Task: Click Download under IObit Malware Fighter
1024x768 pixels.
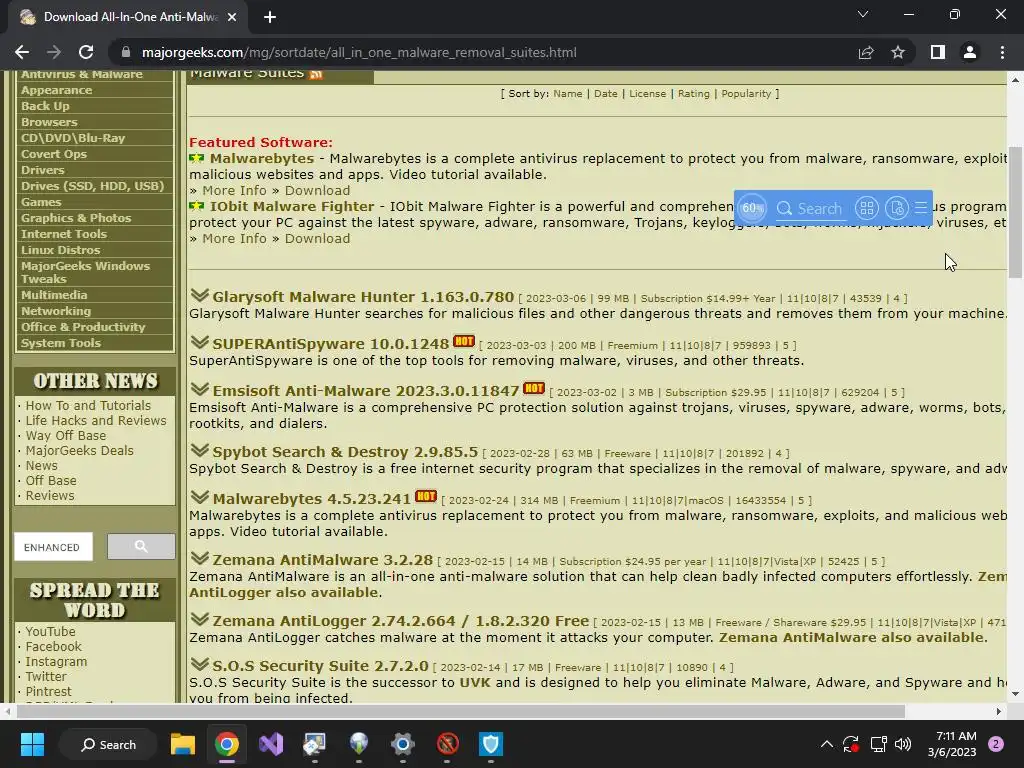Action: 317,238
